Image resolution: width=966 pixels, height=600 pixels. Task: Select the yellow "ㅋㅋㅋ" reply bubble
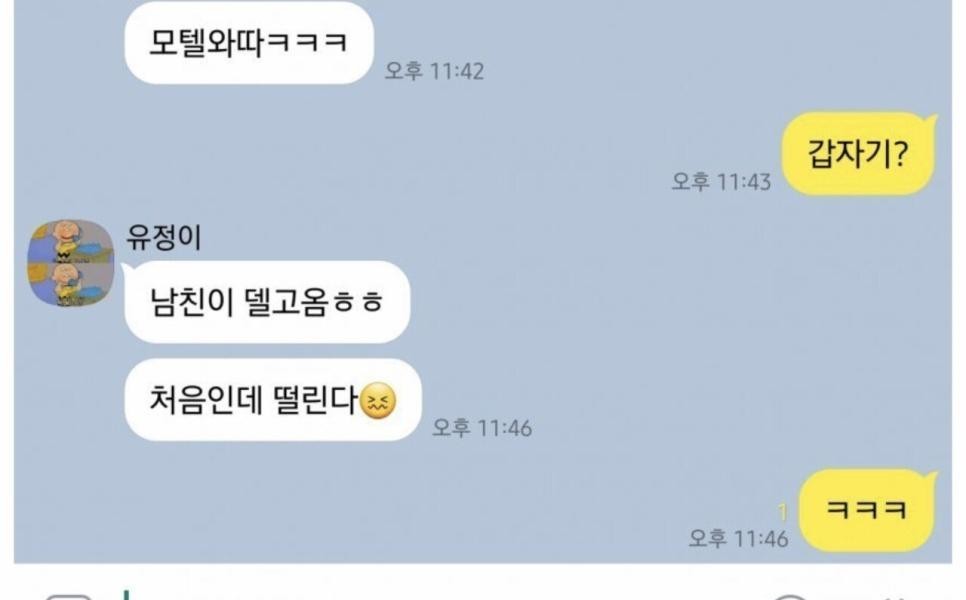tap(866, 510)
